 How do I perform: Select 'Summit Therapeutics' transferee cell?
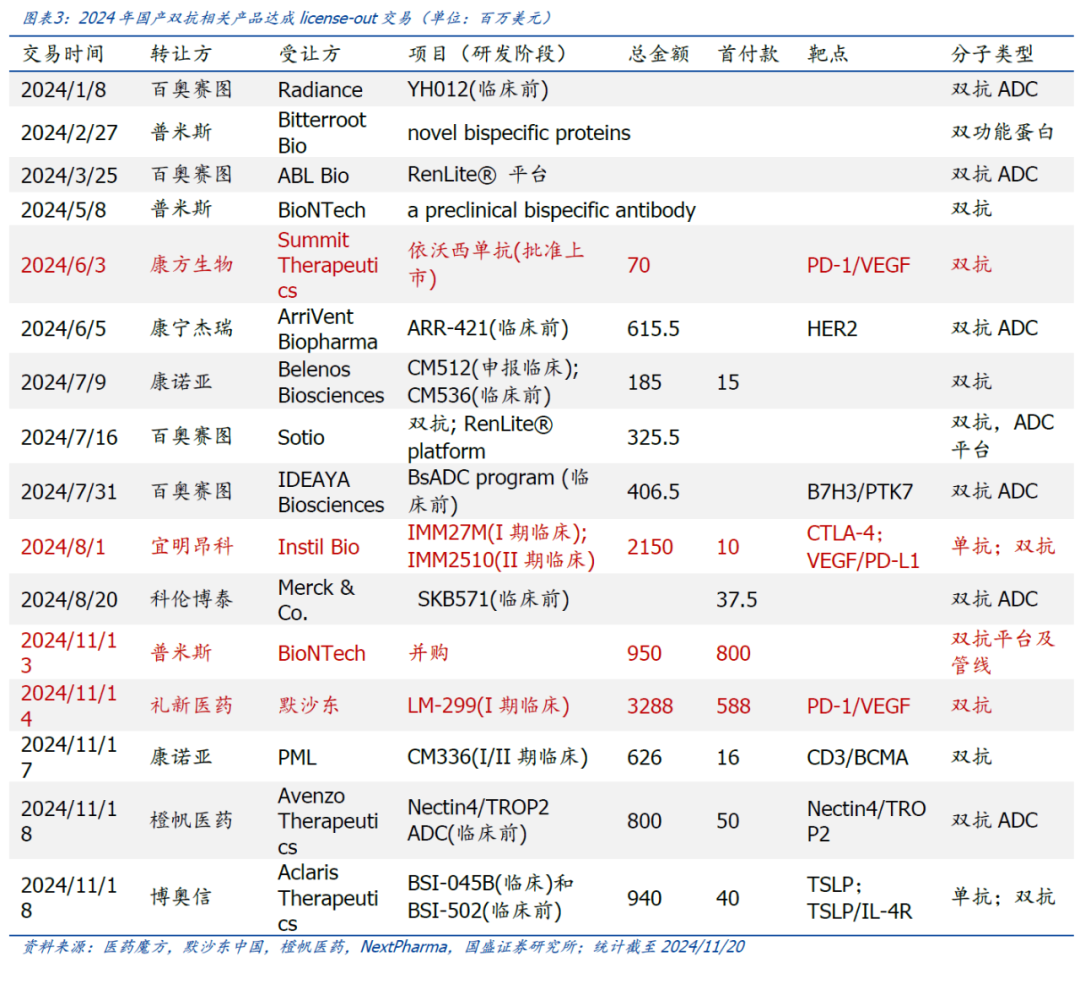(x=328, y=264)
